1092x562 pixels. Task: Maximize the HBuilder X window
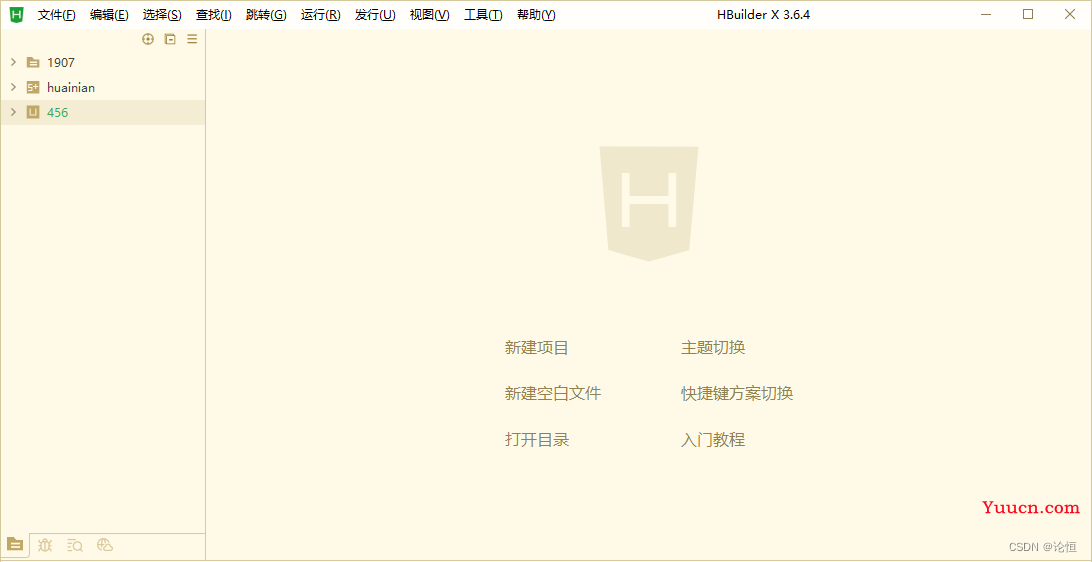1028,14
